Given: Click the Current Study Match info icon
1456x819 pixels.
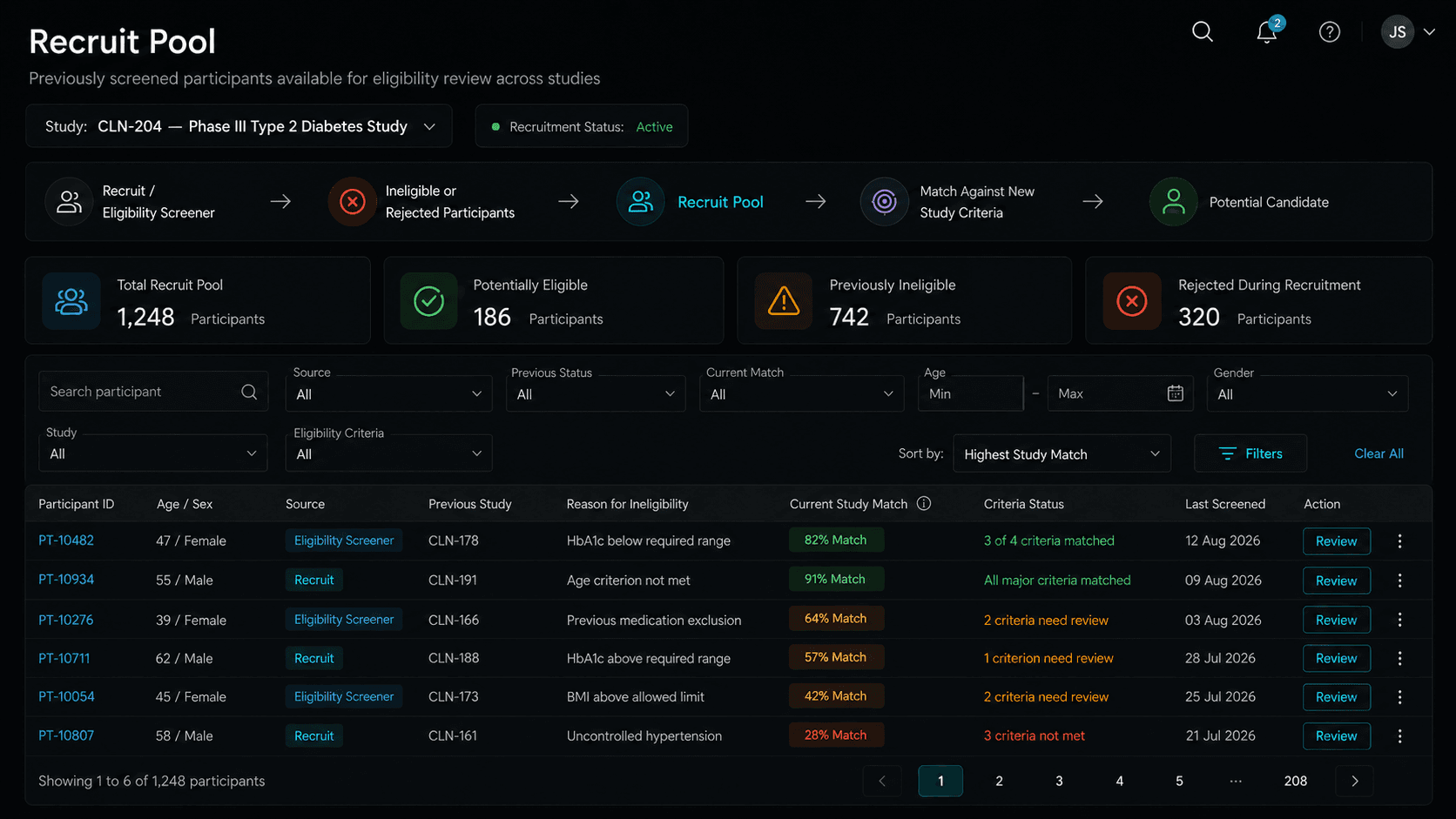Looking at the screenshot, I should coord(924,504).
